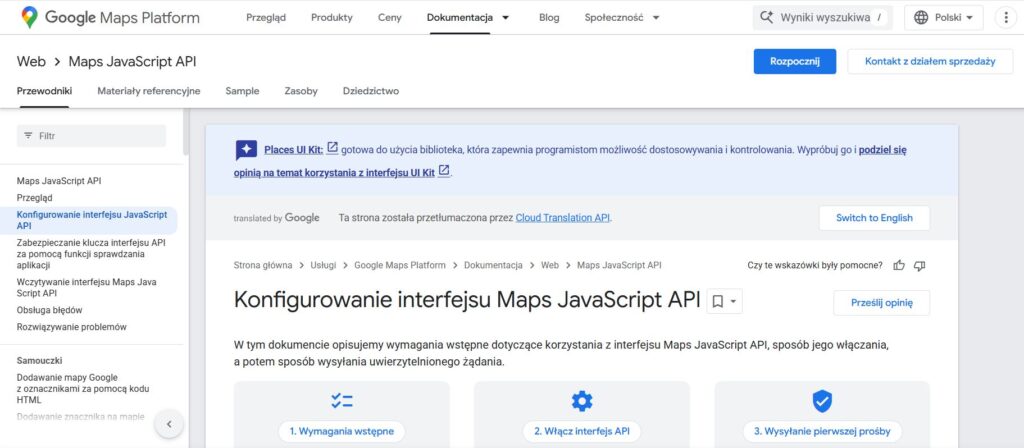Click the globe language icon

point(921,18)
